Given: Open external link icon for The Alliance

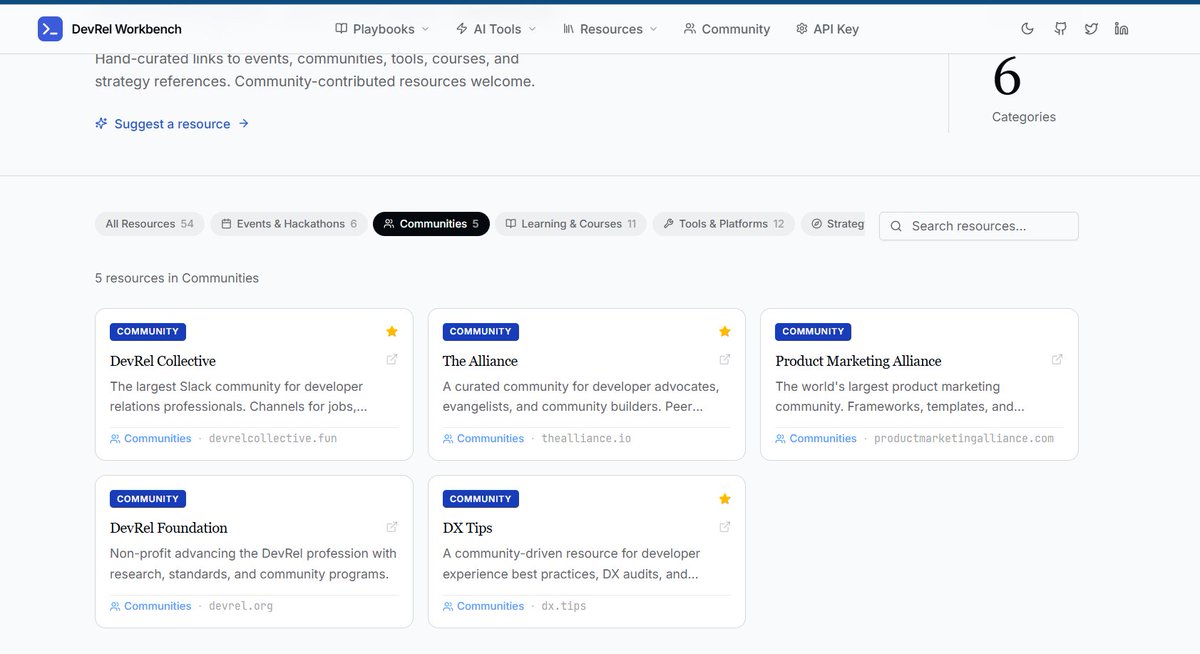Looking at the screenshot, I should [725, 360].
